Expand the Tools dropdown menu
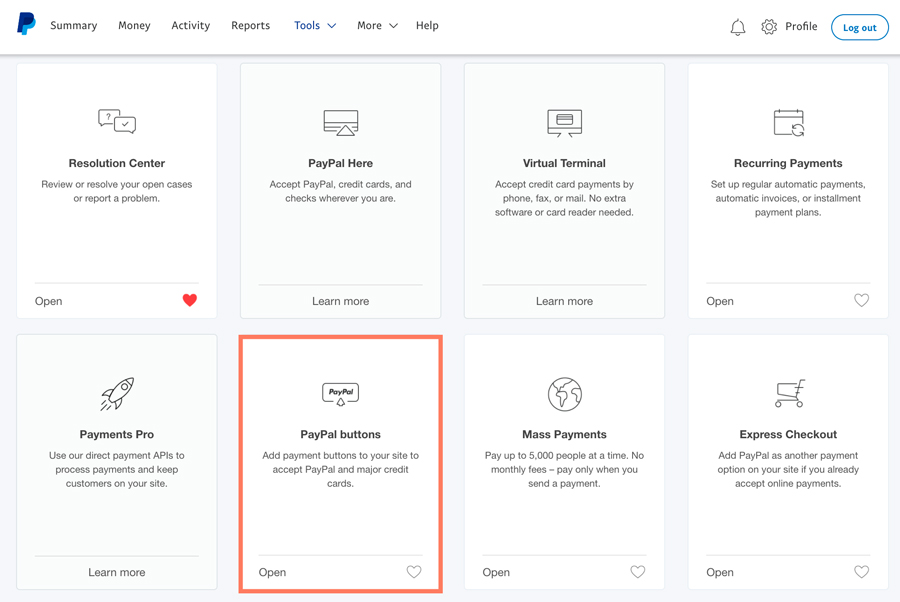This screenshot has width=900, height=602. pos(315,25)
